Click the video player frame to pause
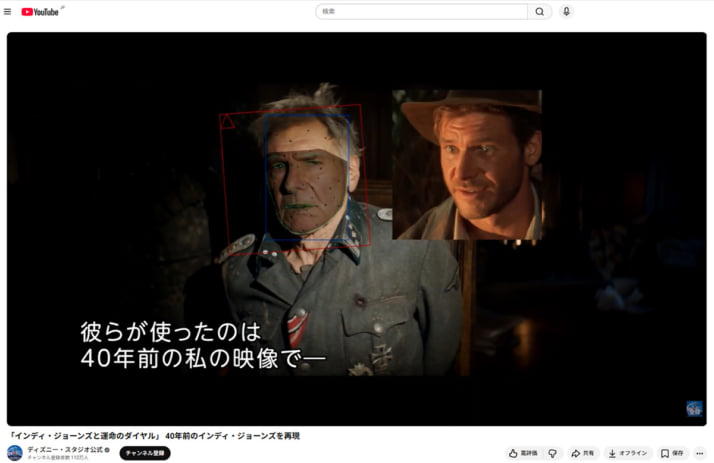Viewport: 714px width, 463px height. click(357, 229)
